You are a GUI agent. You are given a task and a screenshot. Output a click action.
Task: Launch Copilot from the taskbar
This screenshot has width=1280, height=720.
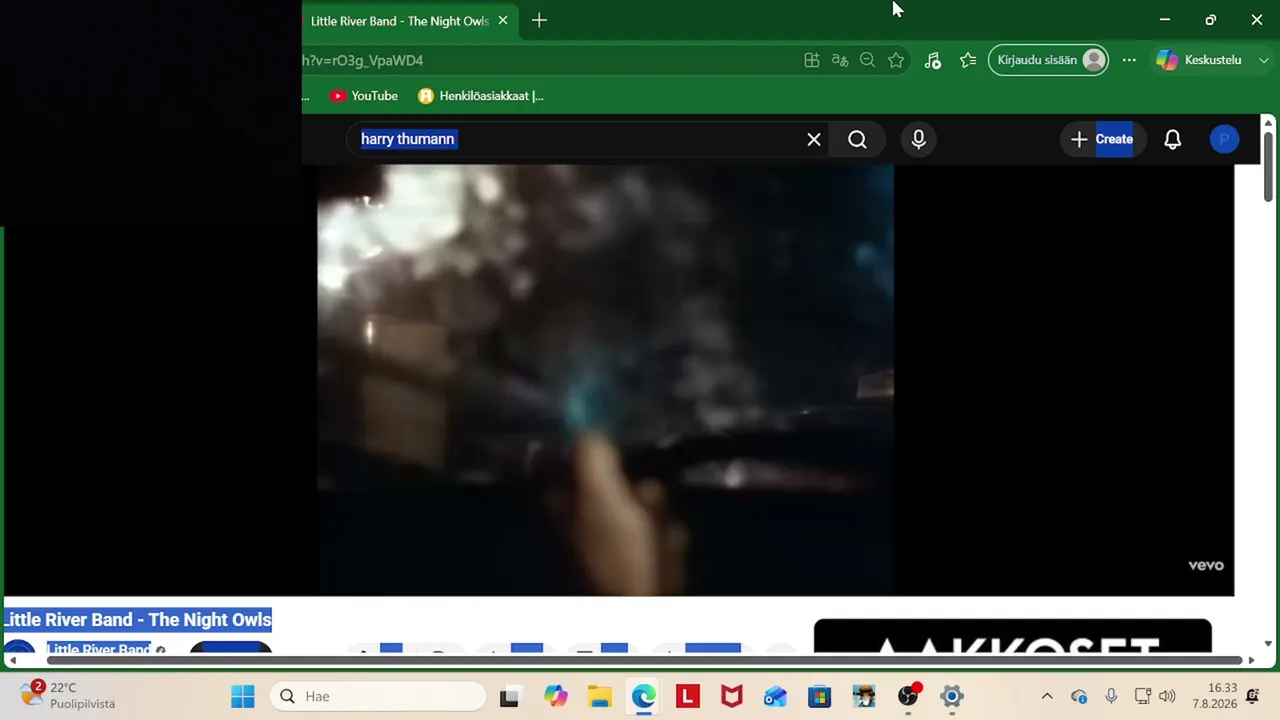tap(556, 696)
